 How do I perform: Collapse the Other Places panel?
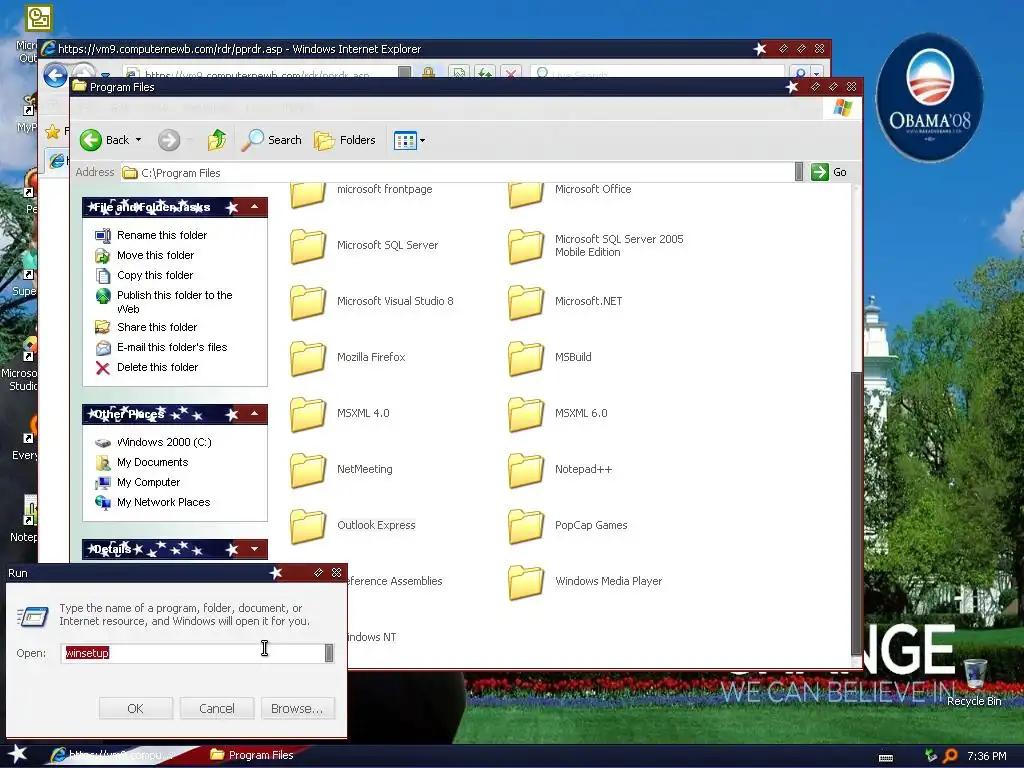coord(255,414)
